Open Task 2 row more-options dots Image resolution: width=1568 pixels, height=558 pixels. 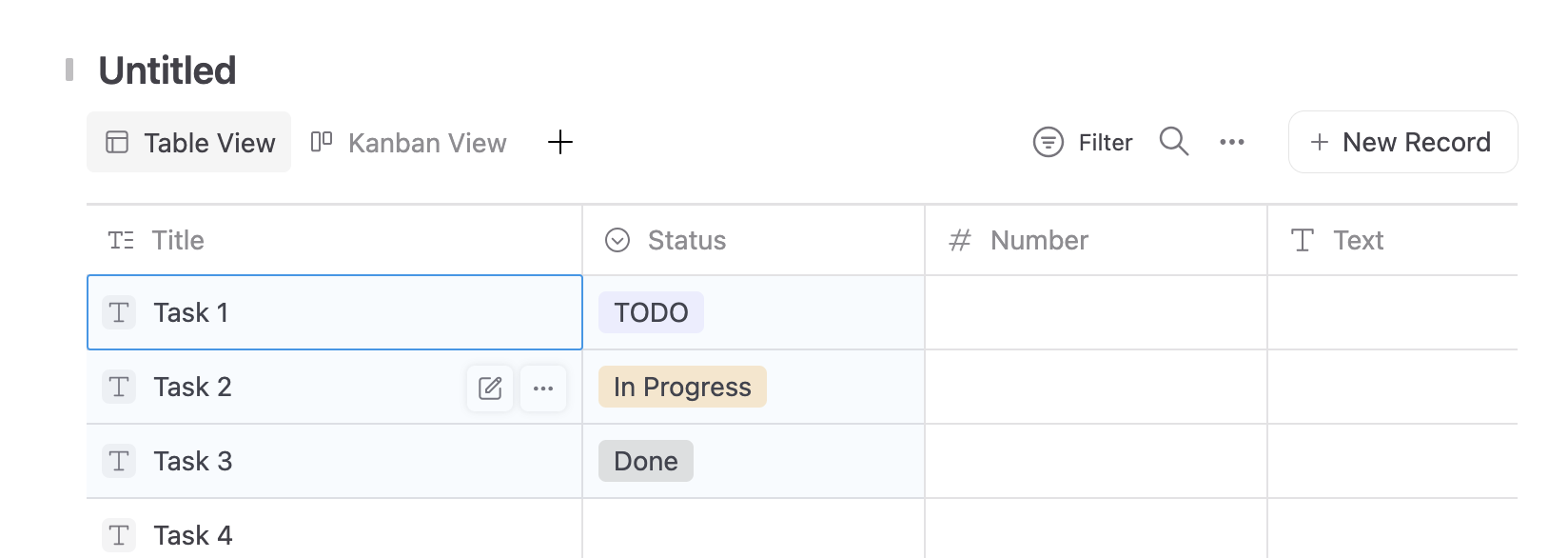543,388
